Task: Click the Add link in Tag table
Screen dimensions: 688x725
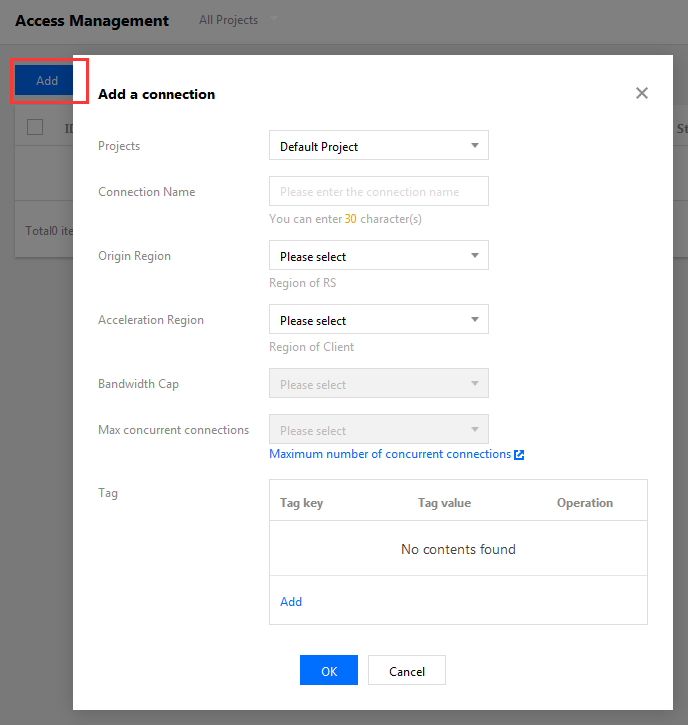Action: [x=291, y=602]
